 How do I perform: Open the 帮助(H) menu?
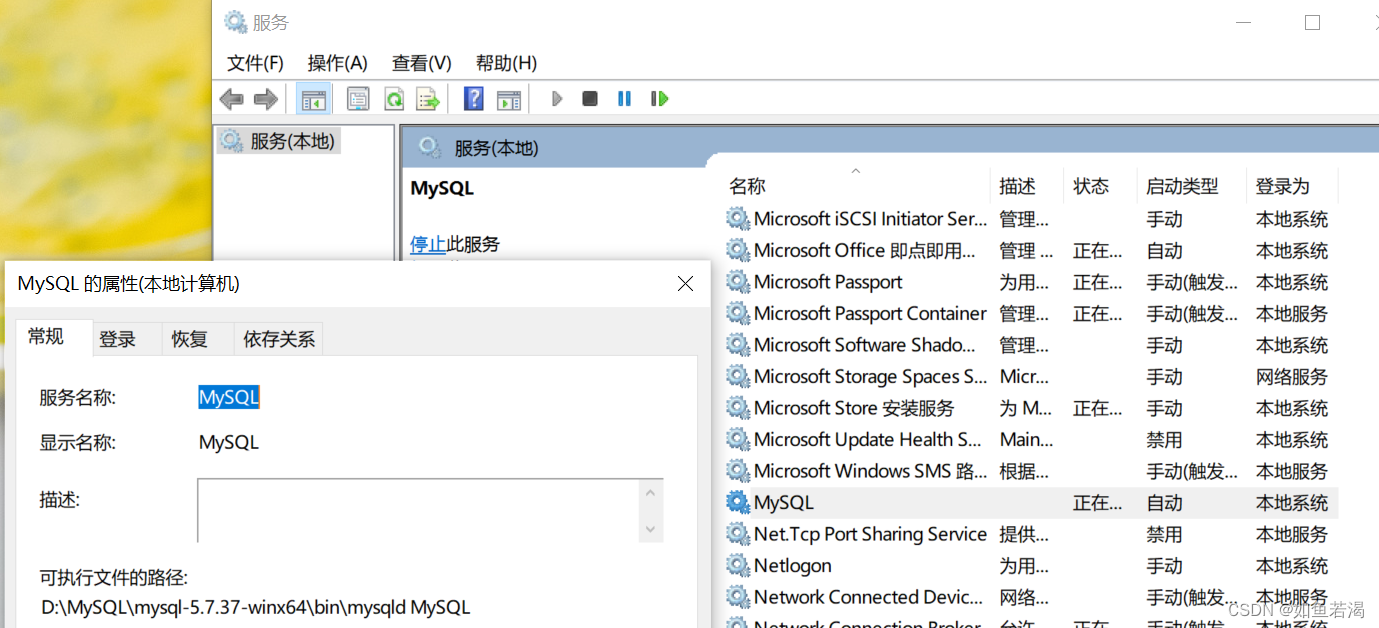506,63
